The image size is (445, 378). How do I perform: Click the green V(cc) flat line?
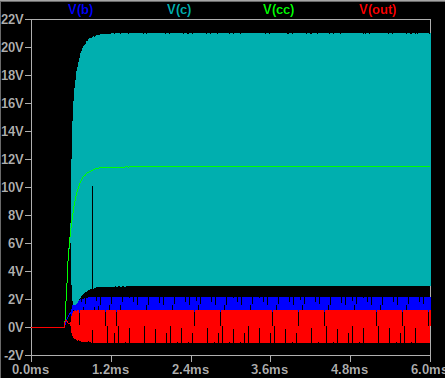[267, 166]
